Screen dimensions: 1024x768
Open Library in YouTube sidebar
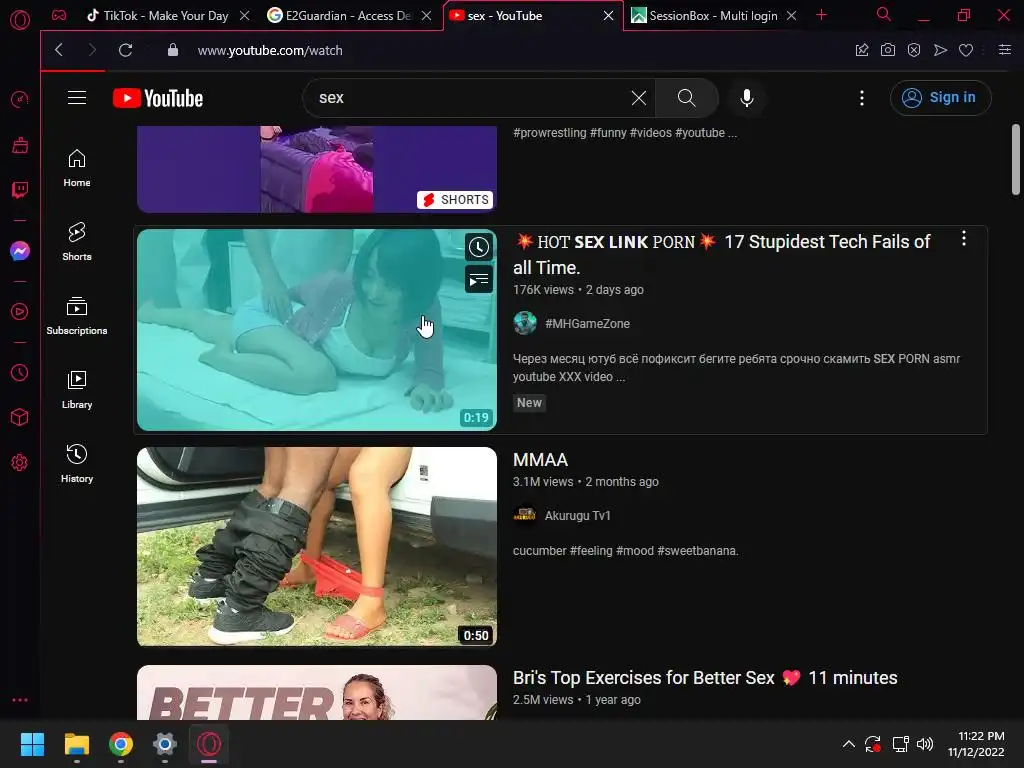pos(77,390)
